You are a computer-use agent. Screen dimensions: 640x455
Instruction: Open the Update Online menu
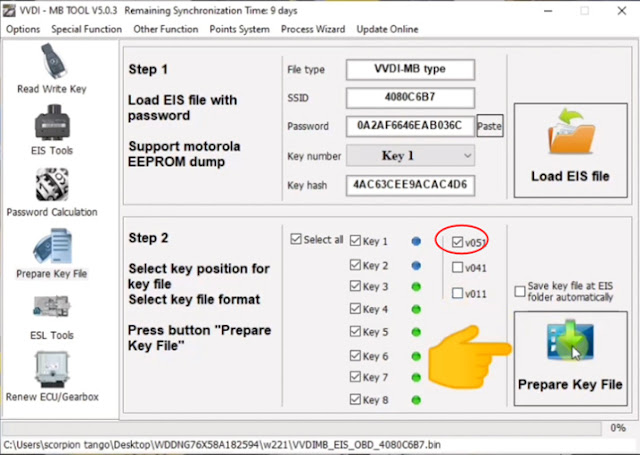click(387, 29)
